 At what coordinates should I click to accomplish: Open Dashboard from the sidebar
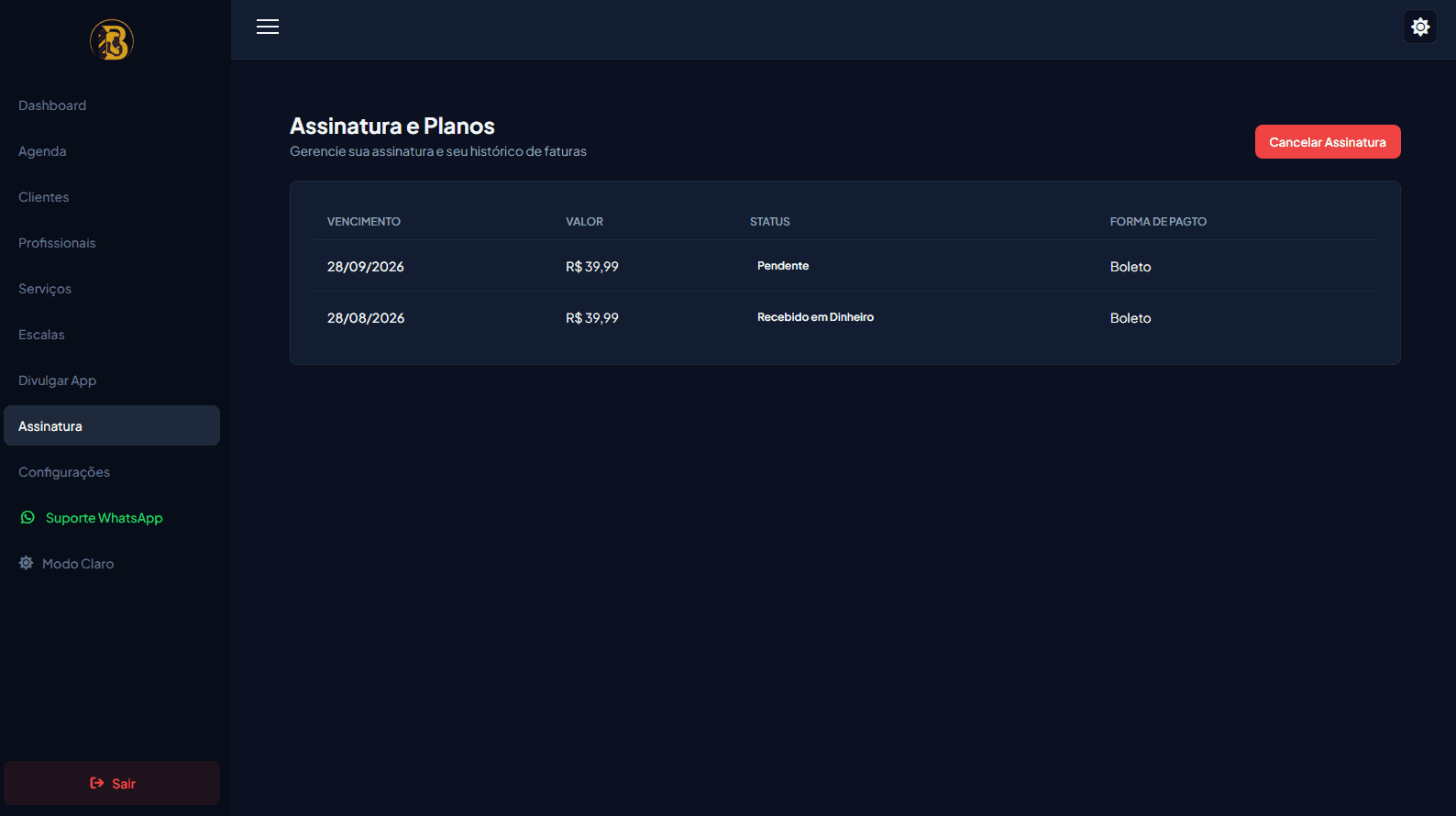[112, 105]
